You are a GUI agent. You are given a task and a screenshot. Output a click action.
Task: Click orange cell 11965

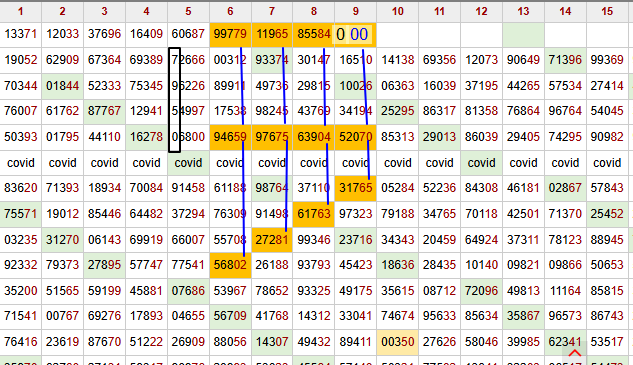pos(272,34)
